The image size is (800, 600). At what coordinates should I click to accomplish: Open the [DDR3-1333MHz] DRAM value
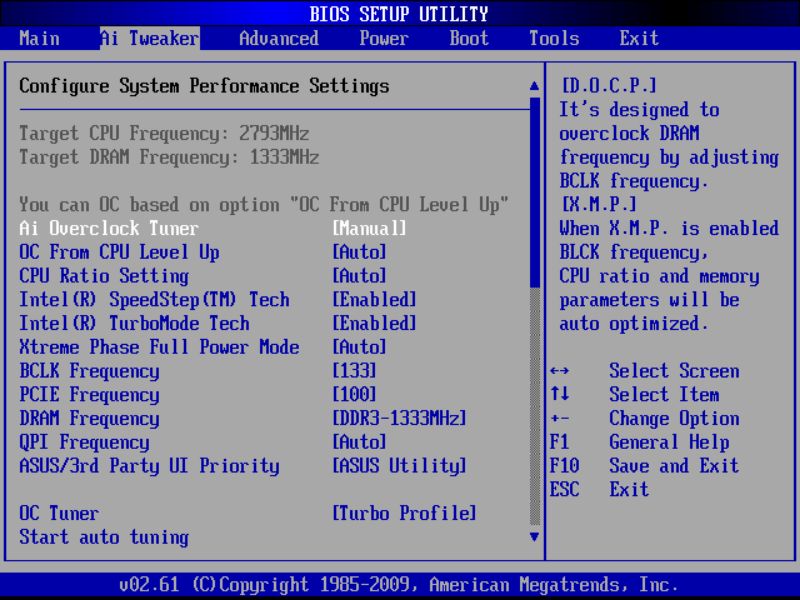399,418
